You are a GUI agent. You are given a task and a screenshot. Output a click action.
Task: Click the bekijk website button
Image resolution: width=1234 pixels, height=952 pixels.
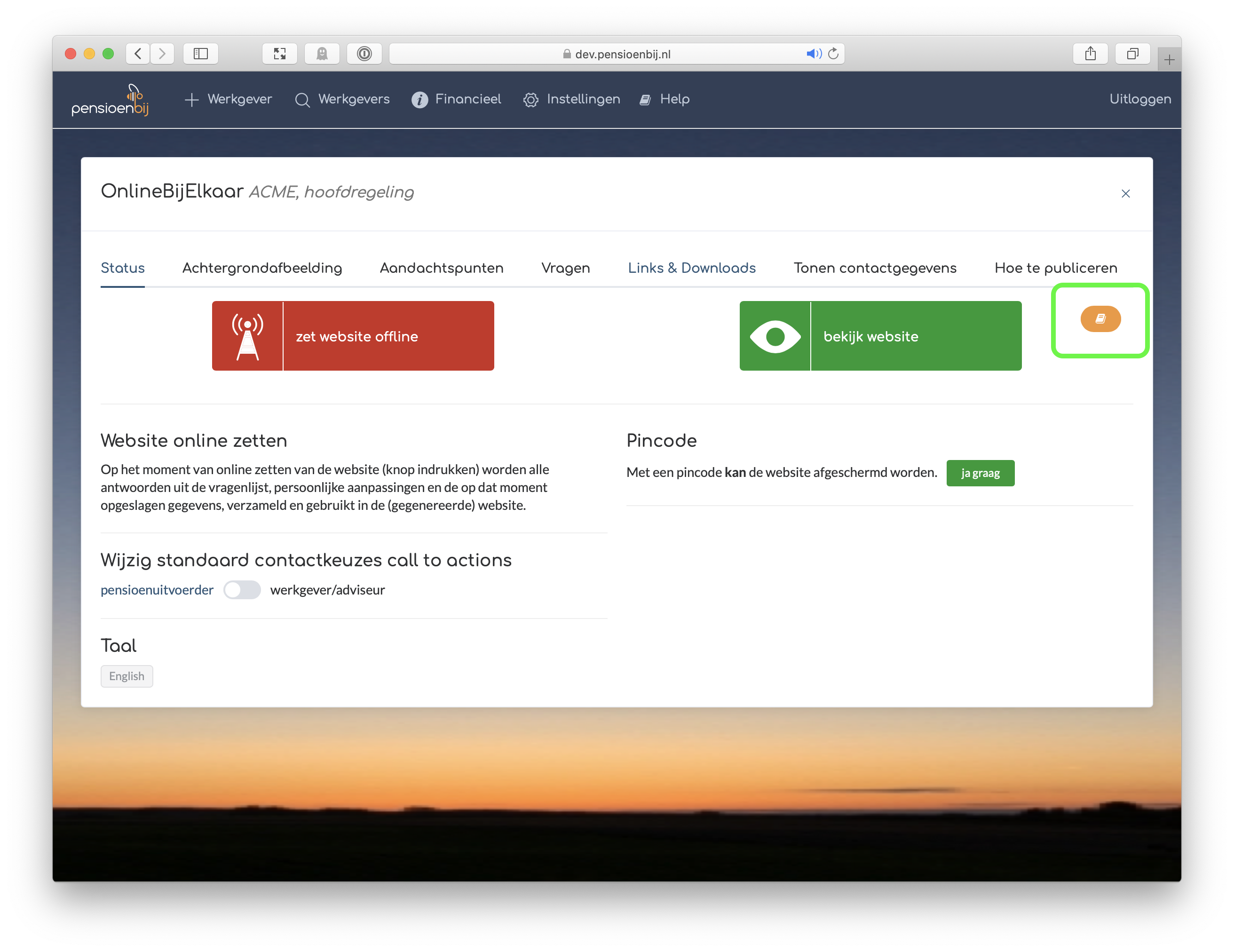880,336
